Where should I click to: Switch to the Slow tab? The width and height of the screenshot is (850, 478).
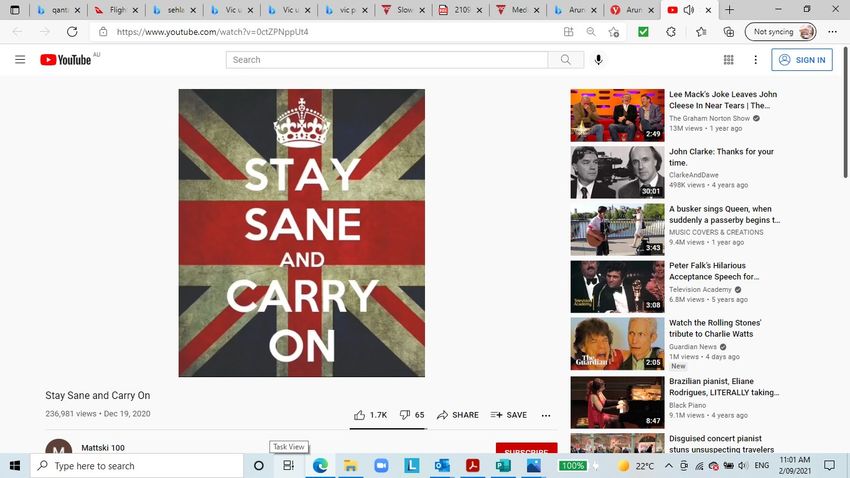click(403, 10)
